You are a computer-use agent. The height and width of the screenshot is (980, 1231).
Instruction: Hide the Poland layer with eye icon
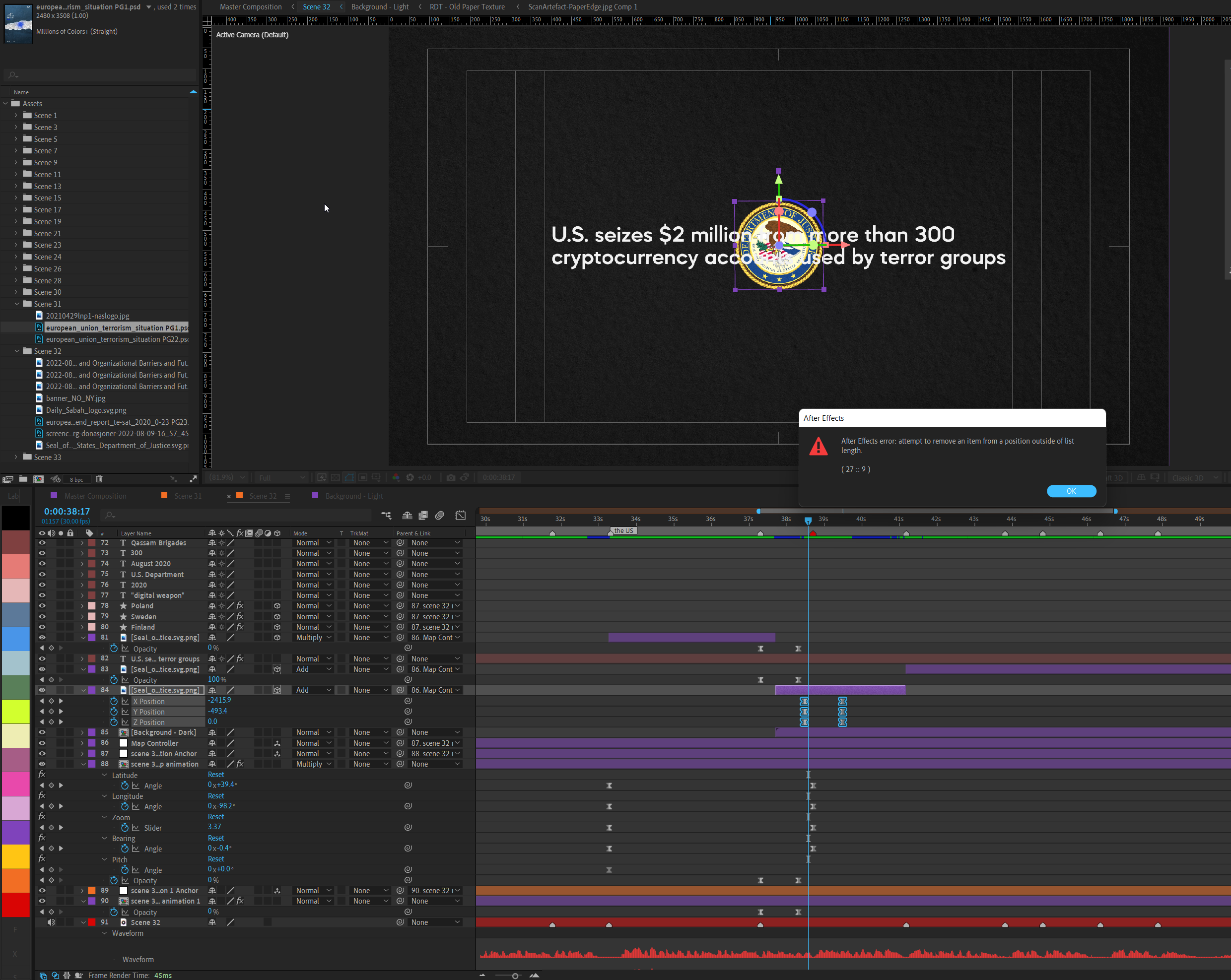[x=42, y=605]
